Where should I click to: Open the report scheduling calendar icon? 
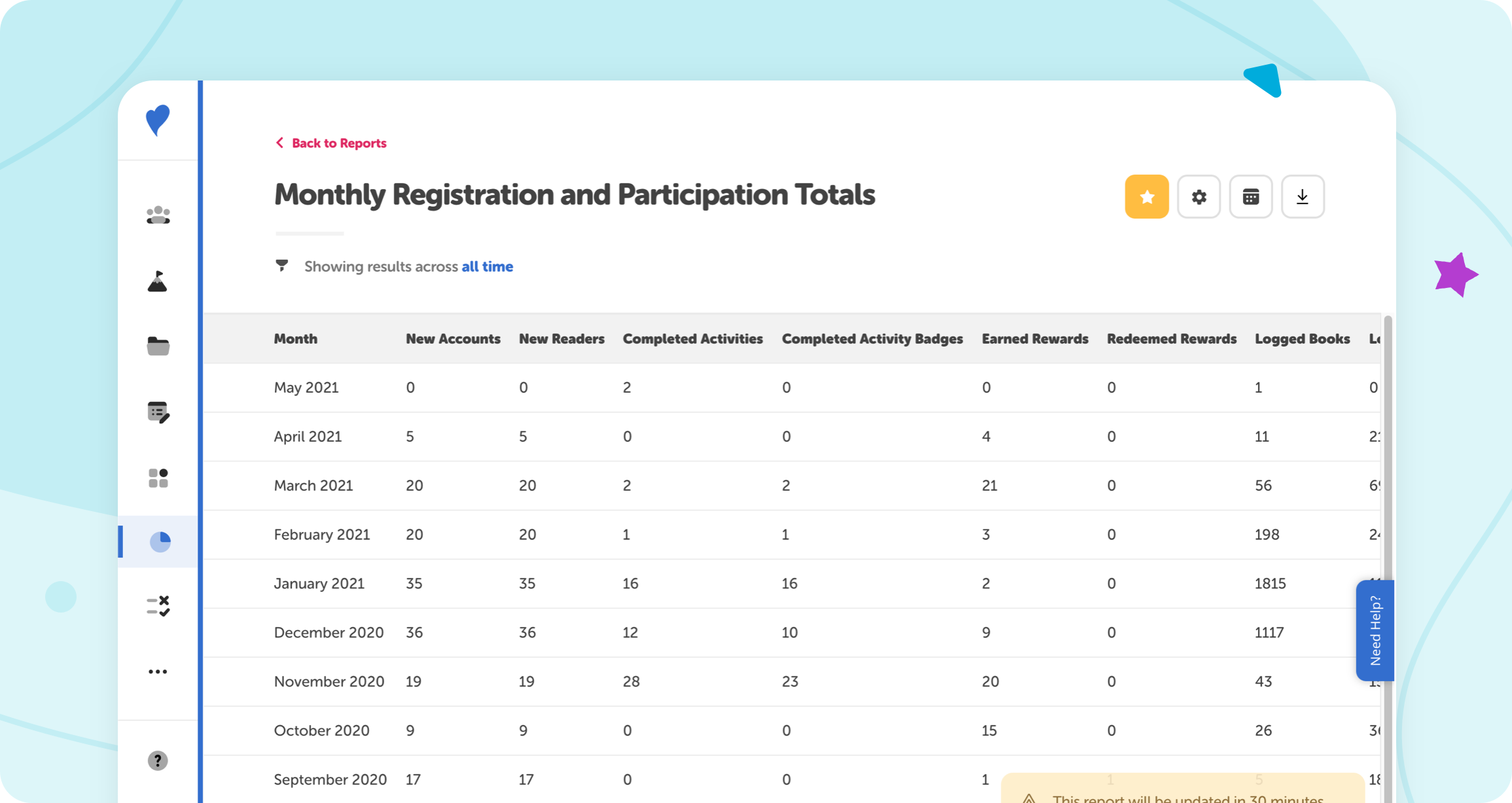1251,196
